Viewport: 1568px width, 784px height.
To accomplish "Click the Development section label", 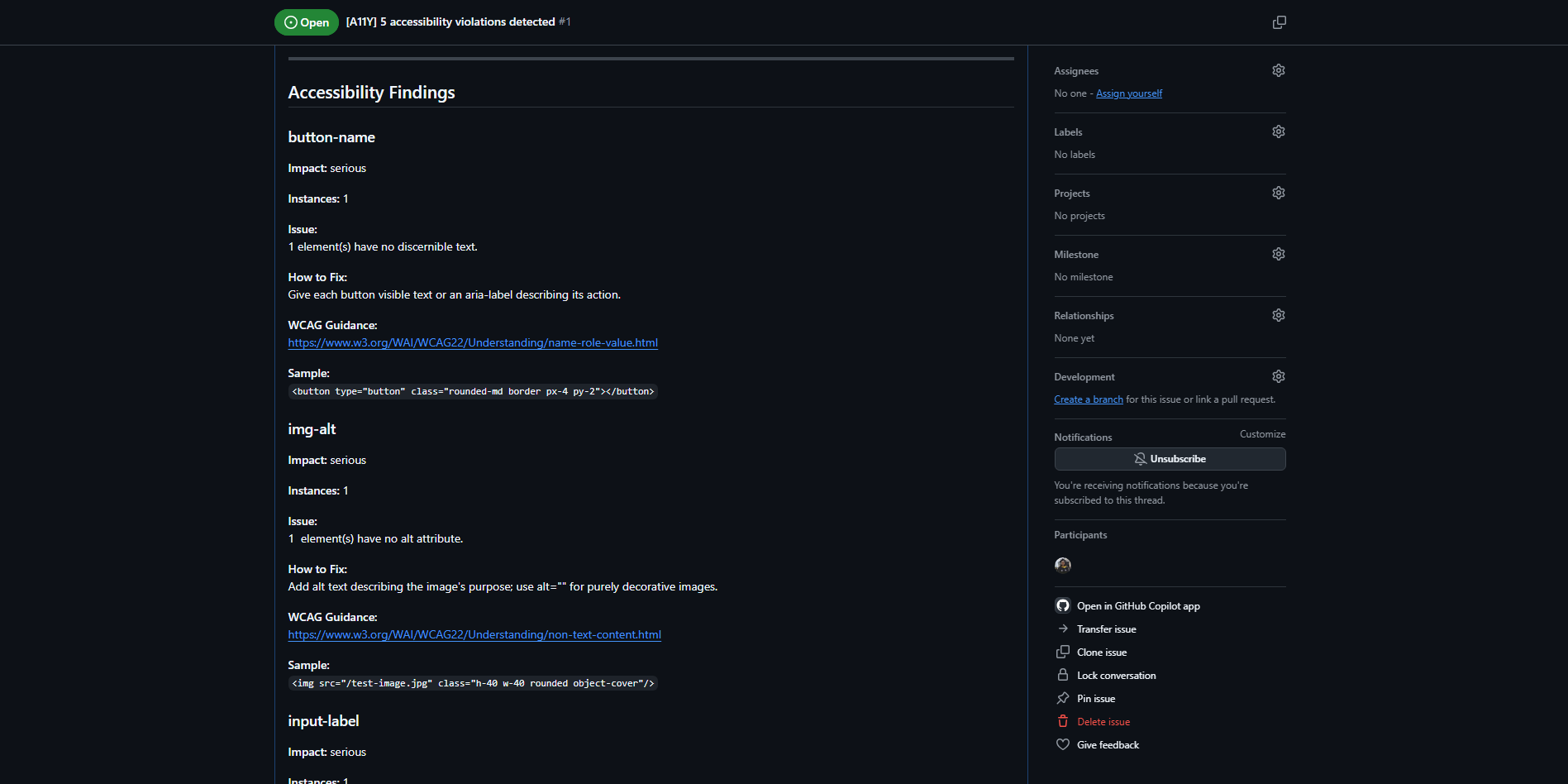I will pos(1084,377).
